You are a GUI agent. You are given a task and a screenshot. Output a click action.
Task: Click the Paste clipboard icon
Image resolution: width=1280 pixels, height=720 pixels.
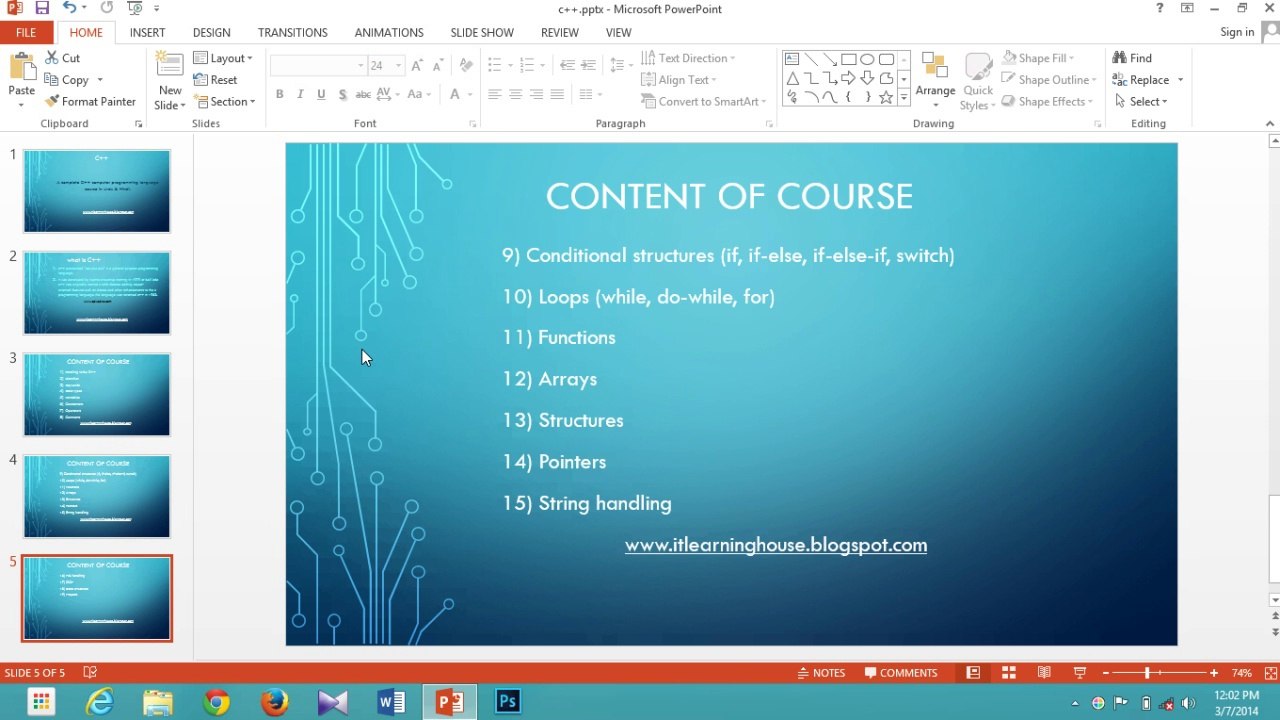(x=21, y=68)
